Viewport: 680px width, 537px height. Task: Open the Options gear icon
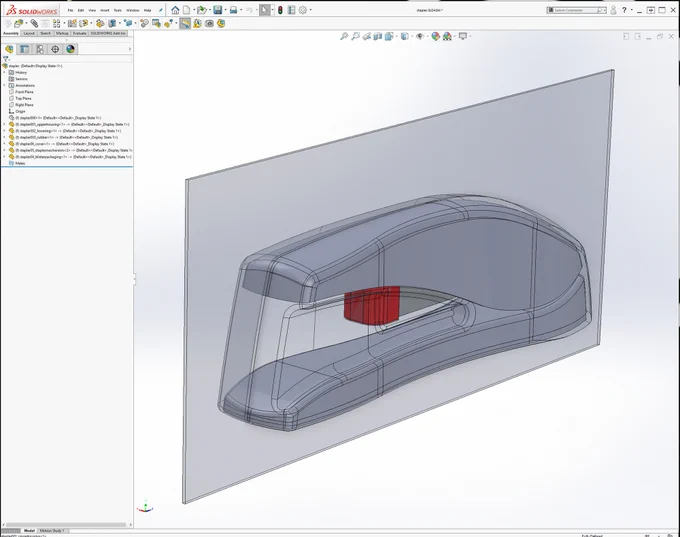pos(303,10)
